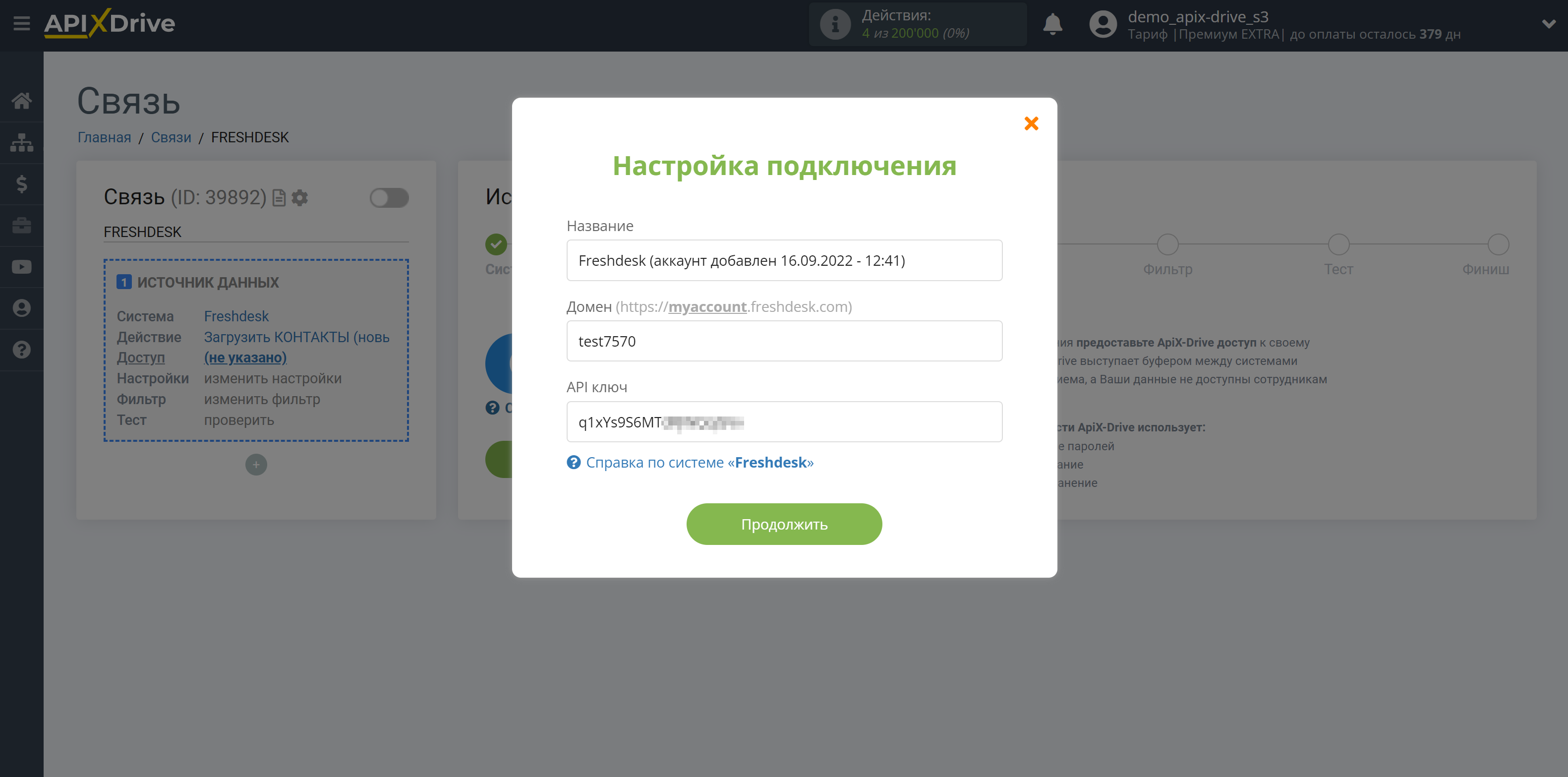
Task: Click the Название name input field
Action: (784, 261)
